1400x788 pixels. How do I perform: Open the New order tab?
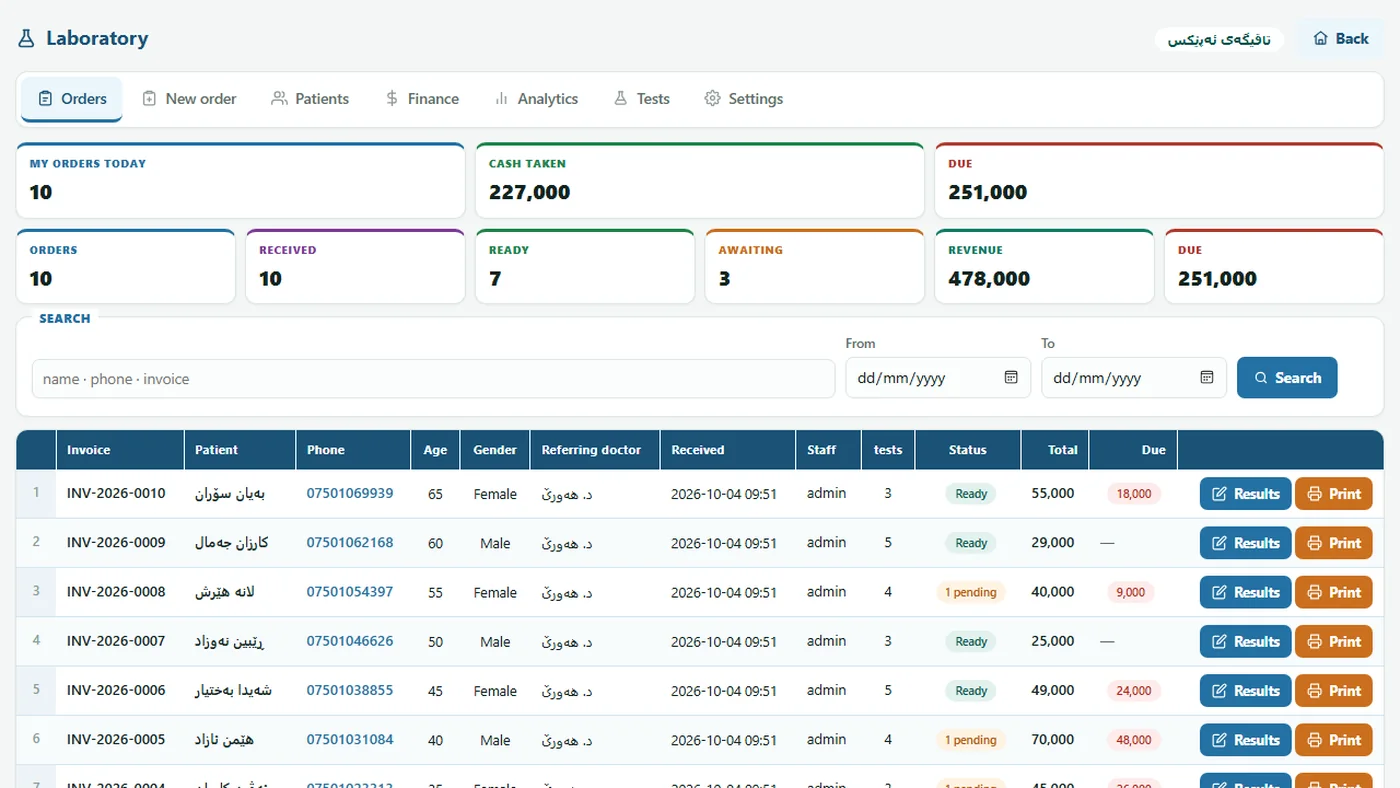click(189, 99)
